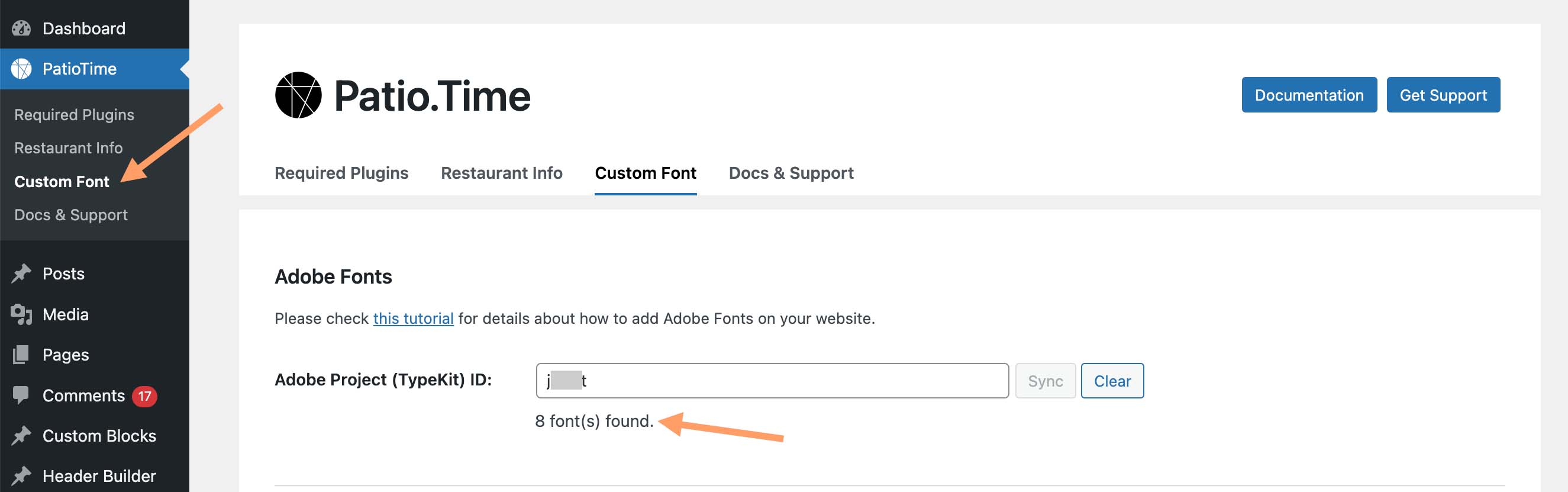Viewport: 1568px width, 492px height.
Task: Click the Patio.Time header logo
Action: pyautogui.click(x=402, y=95)
